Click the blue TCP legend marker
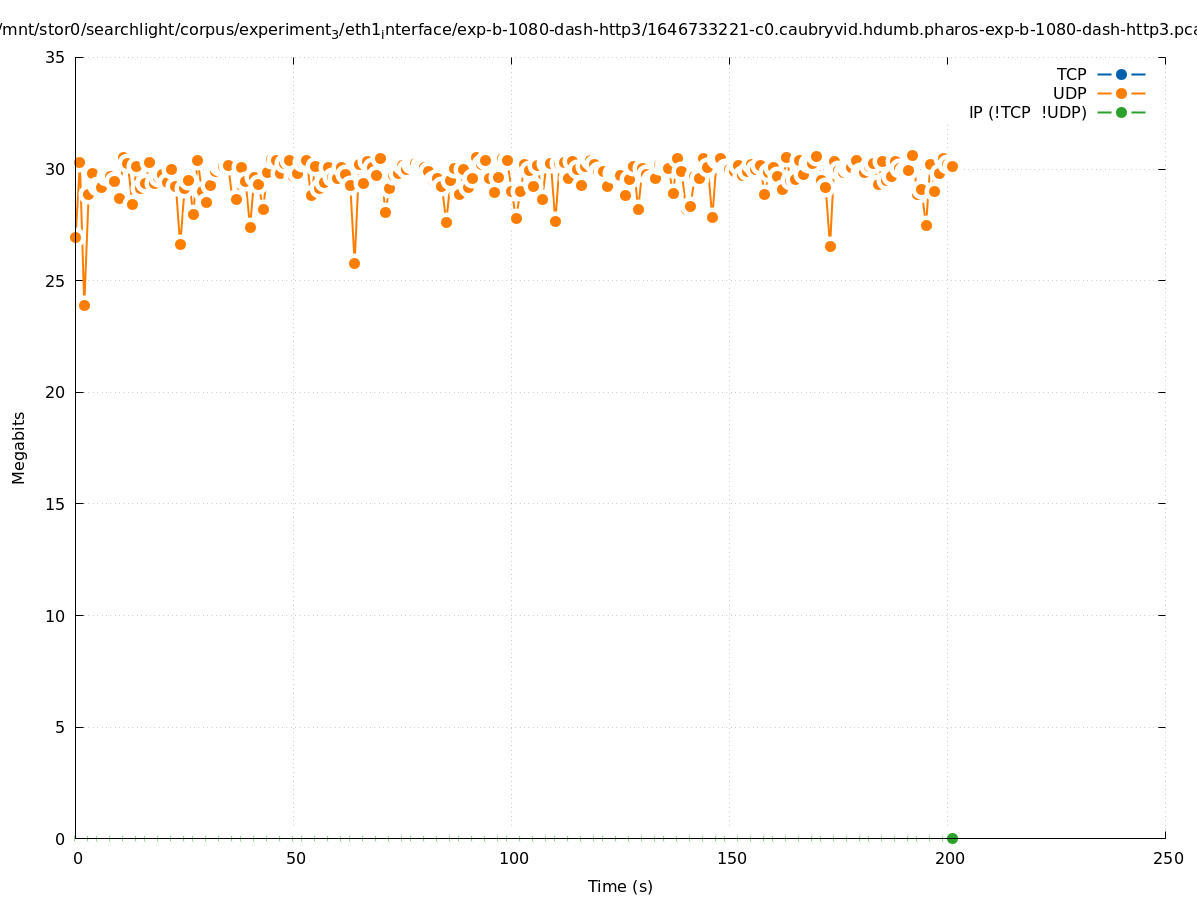Viewport: 1197px width, 900px height. (x=1121, y=74)
